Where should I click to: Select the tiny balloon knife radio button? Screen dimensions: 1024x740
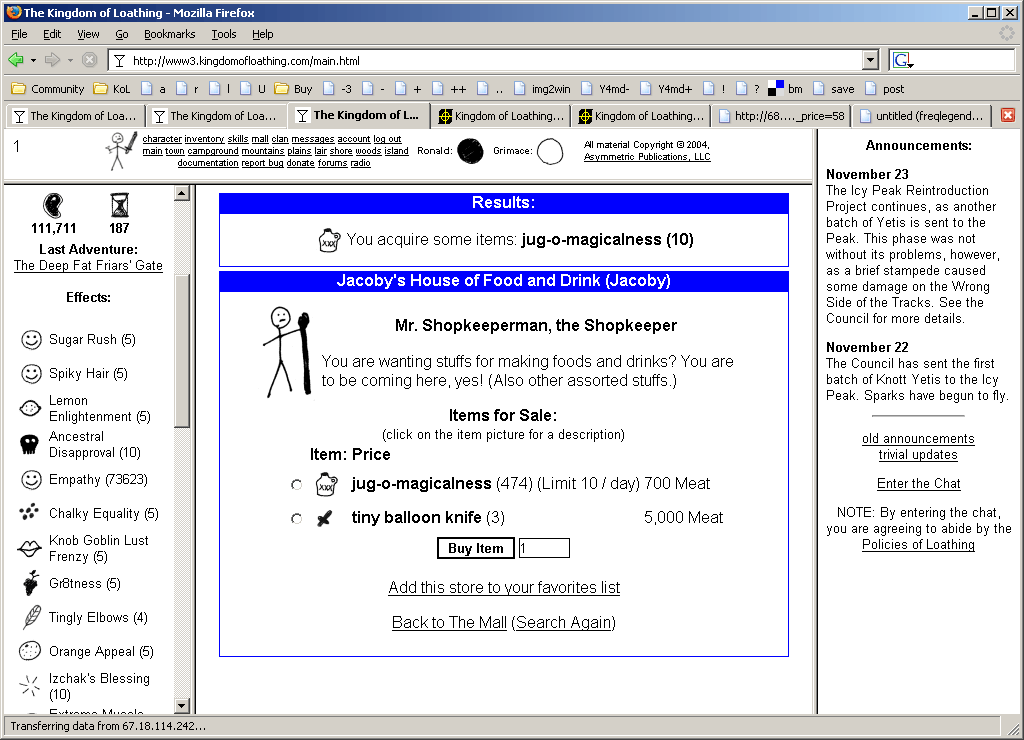[x=296, y=519]
